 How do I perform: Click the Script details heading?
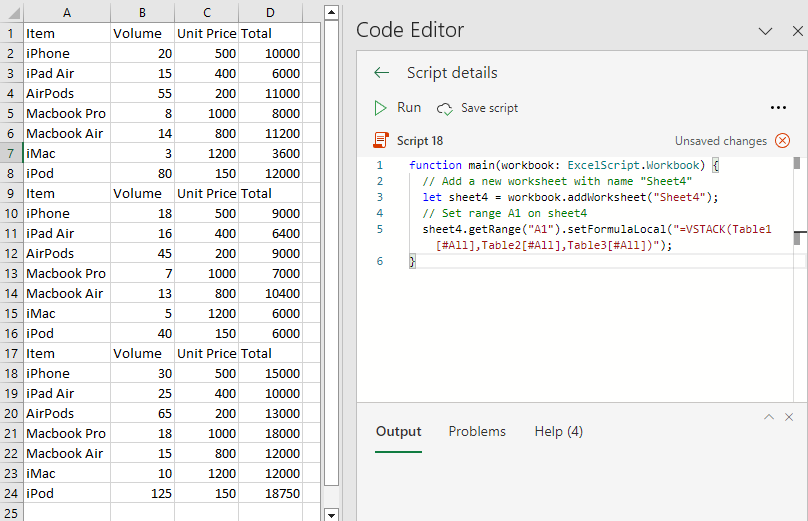[x=452, y=73]
